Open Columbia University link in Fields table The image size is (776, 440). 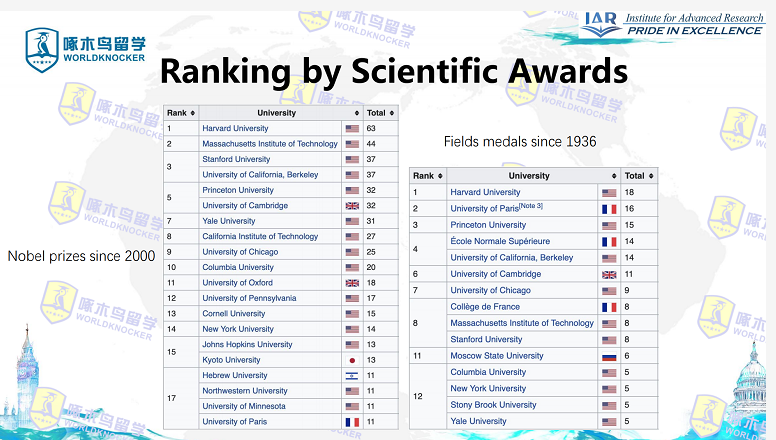tap(488, 372)
